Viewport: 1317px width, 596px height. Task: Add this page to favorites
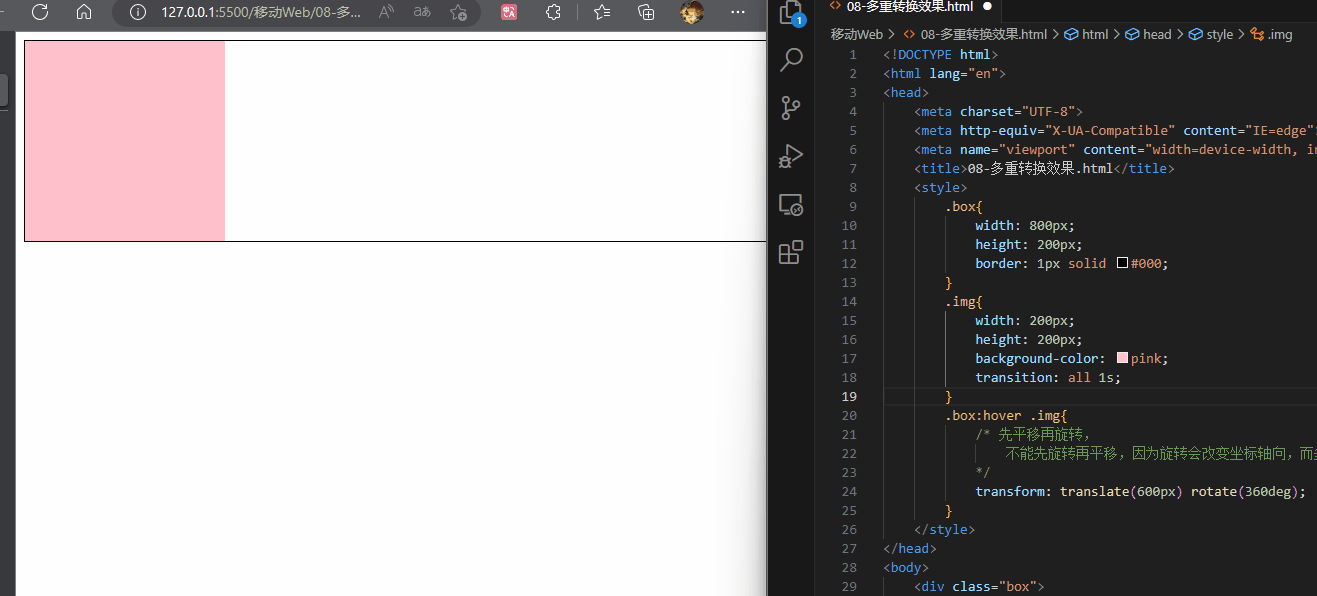[x=458, y=12]
